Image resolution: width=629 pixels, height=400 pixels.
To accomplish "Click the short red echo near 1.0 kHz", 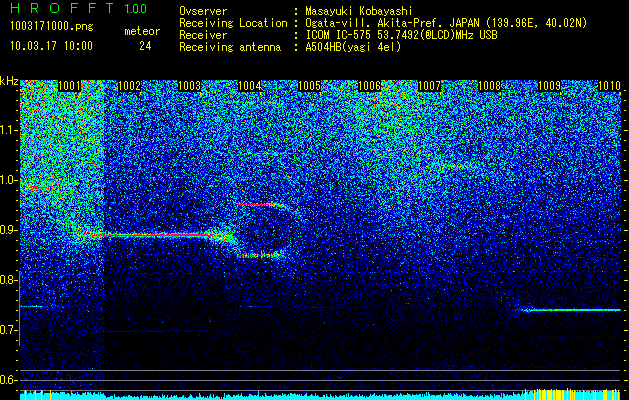I will (35, 187).
